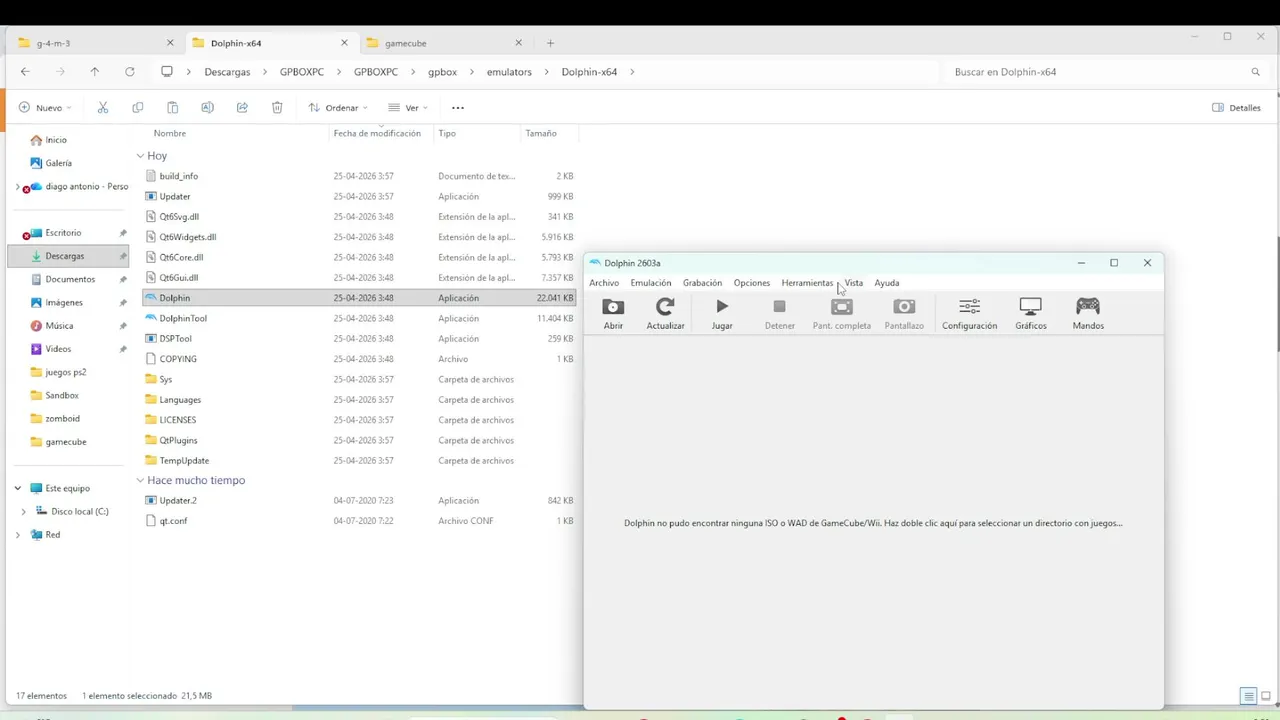Refresh the Explorer folder view
The width and height of the screenshot is (1280, 720).
pos(129,72)
